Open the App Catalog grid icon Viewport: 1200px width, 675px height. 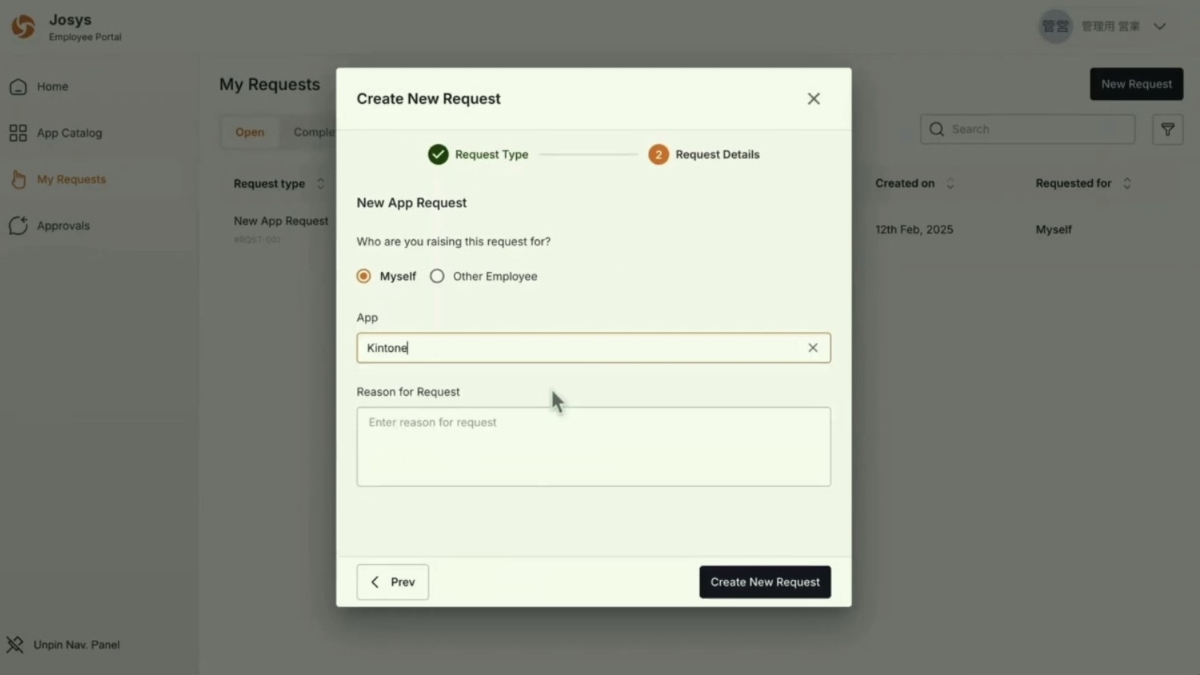coord(18,133)
